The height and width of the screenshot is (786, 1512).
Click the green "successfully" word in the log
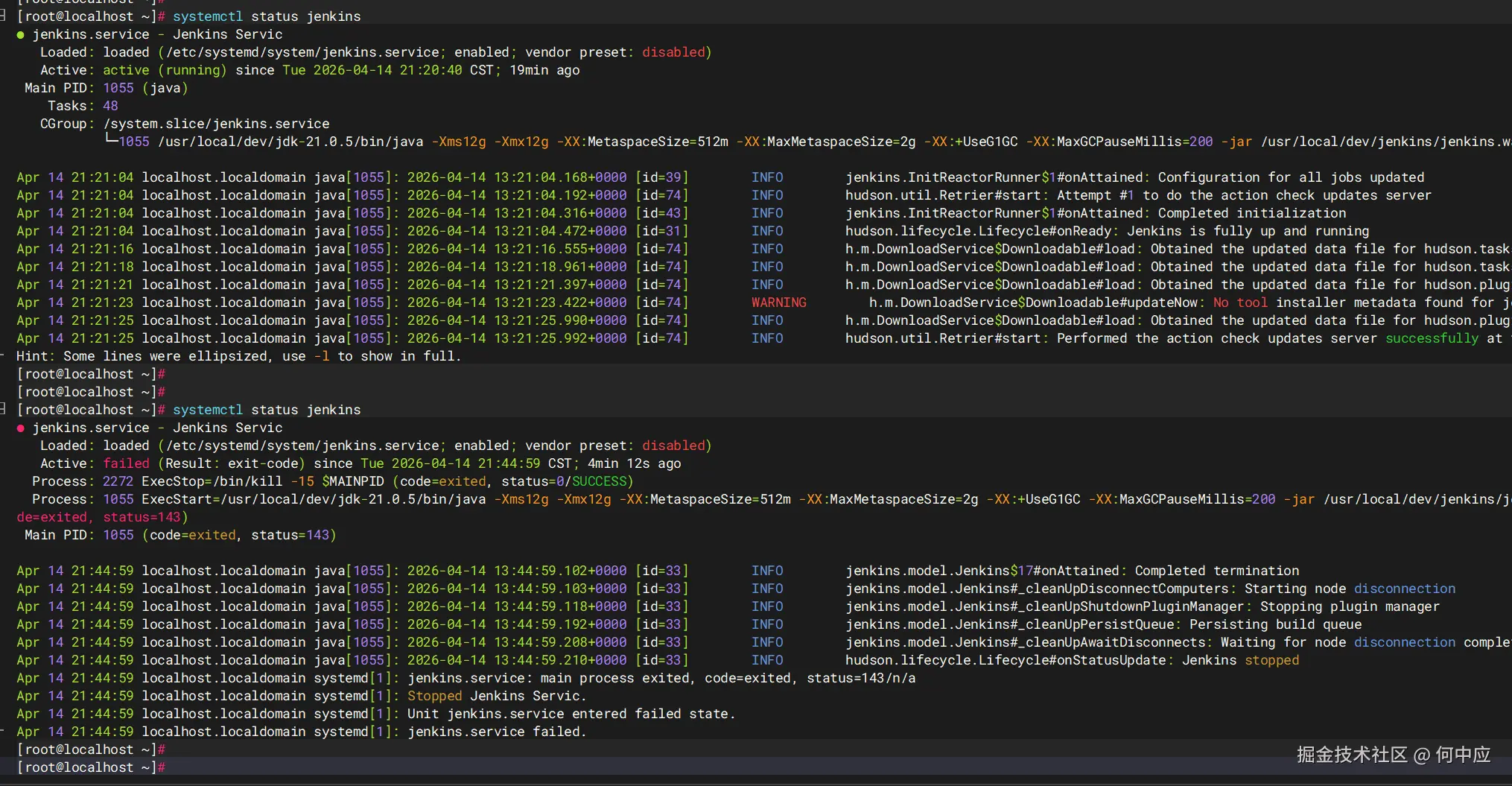[x=1432, y=338]
